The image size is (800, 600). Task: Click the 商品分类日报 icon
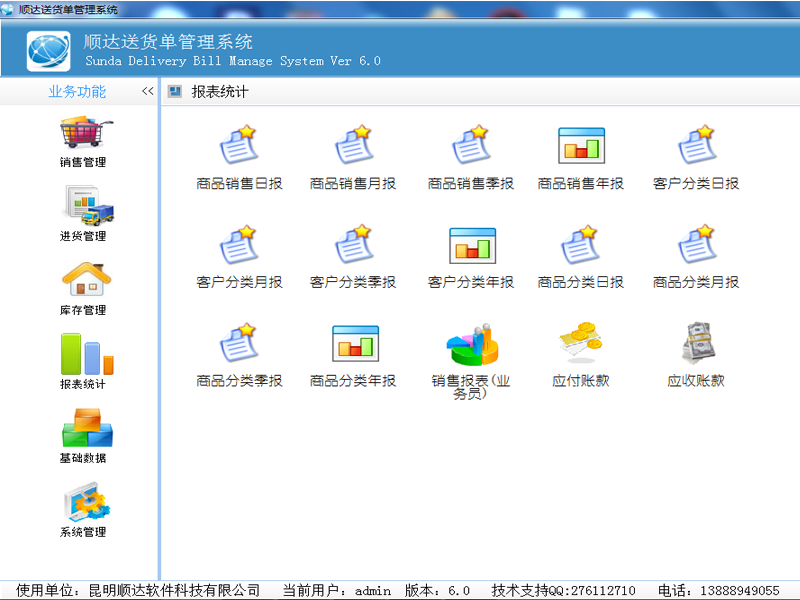[581, 246]
